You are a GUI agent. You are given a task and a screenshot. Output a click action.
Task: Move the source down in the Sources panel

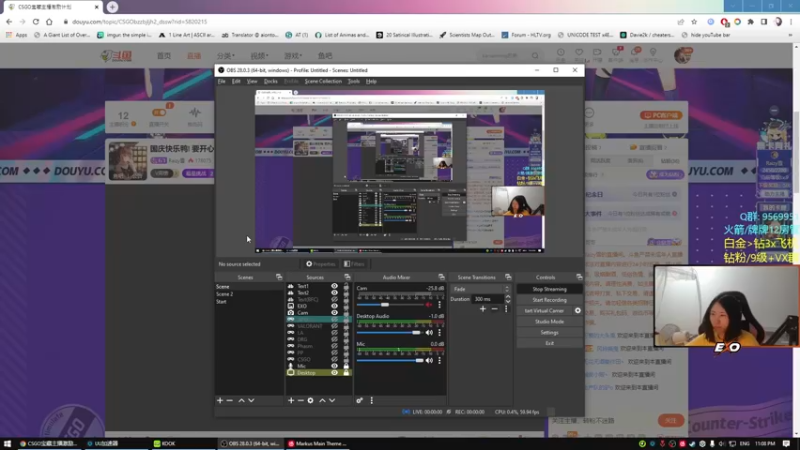point(332,401)
